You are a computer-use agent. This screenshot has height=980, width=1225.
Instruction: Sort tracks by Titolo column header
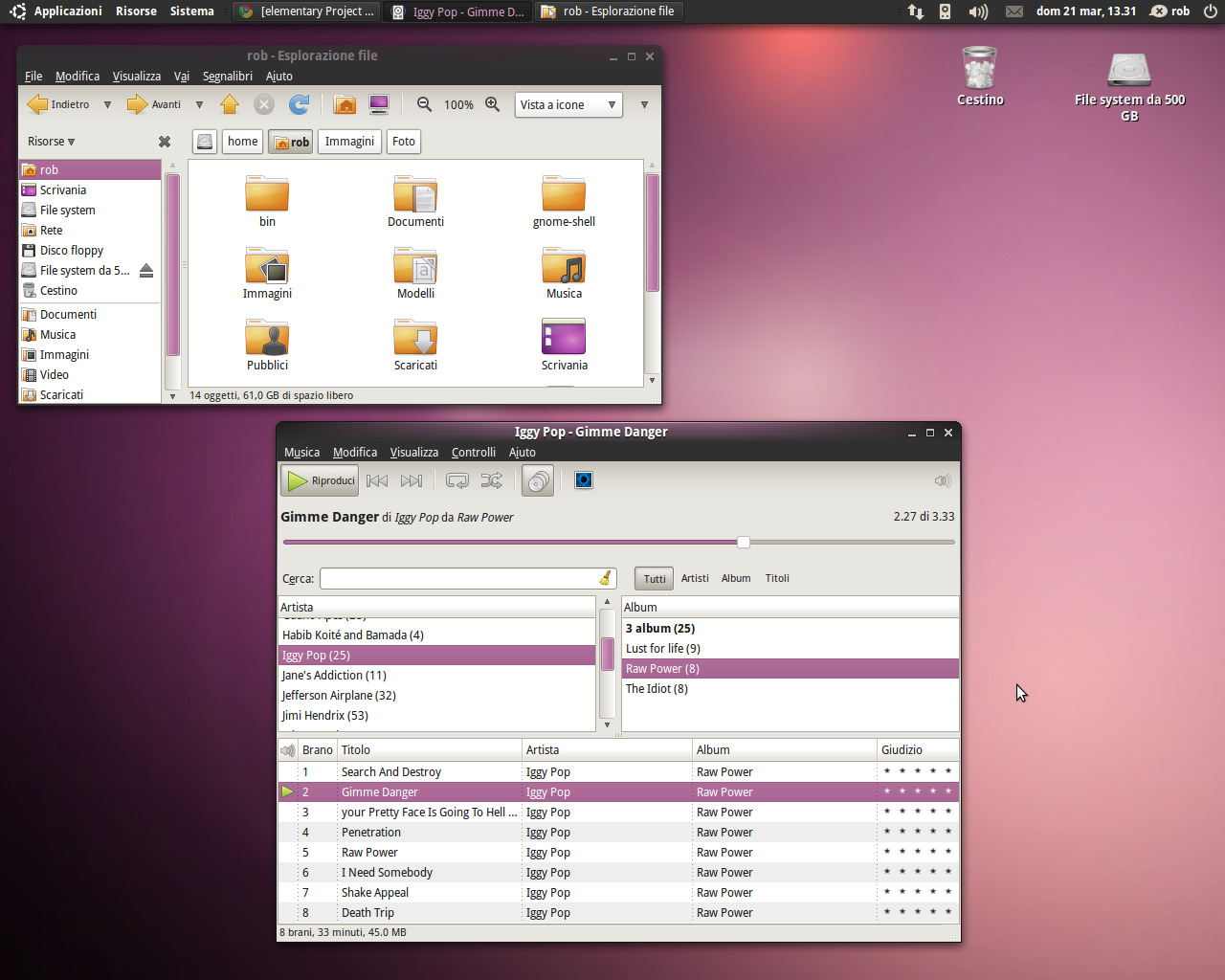coord(430,750)
